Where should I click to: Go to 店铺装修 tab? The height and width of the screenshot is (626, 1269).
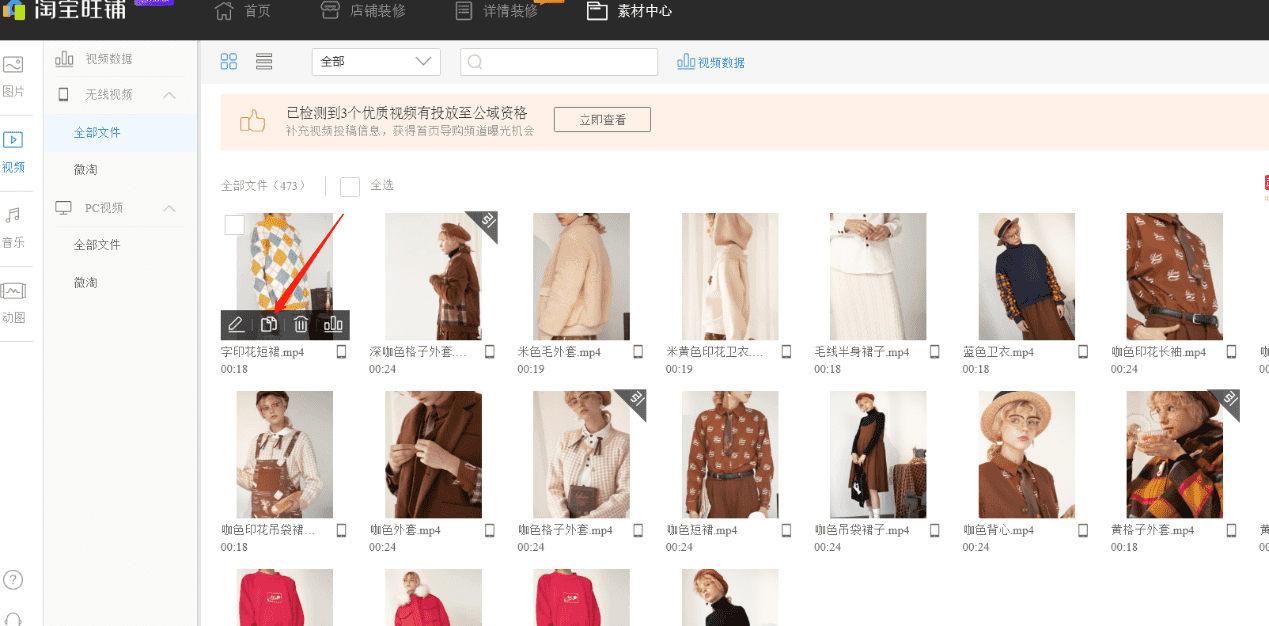(363, 12)
